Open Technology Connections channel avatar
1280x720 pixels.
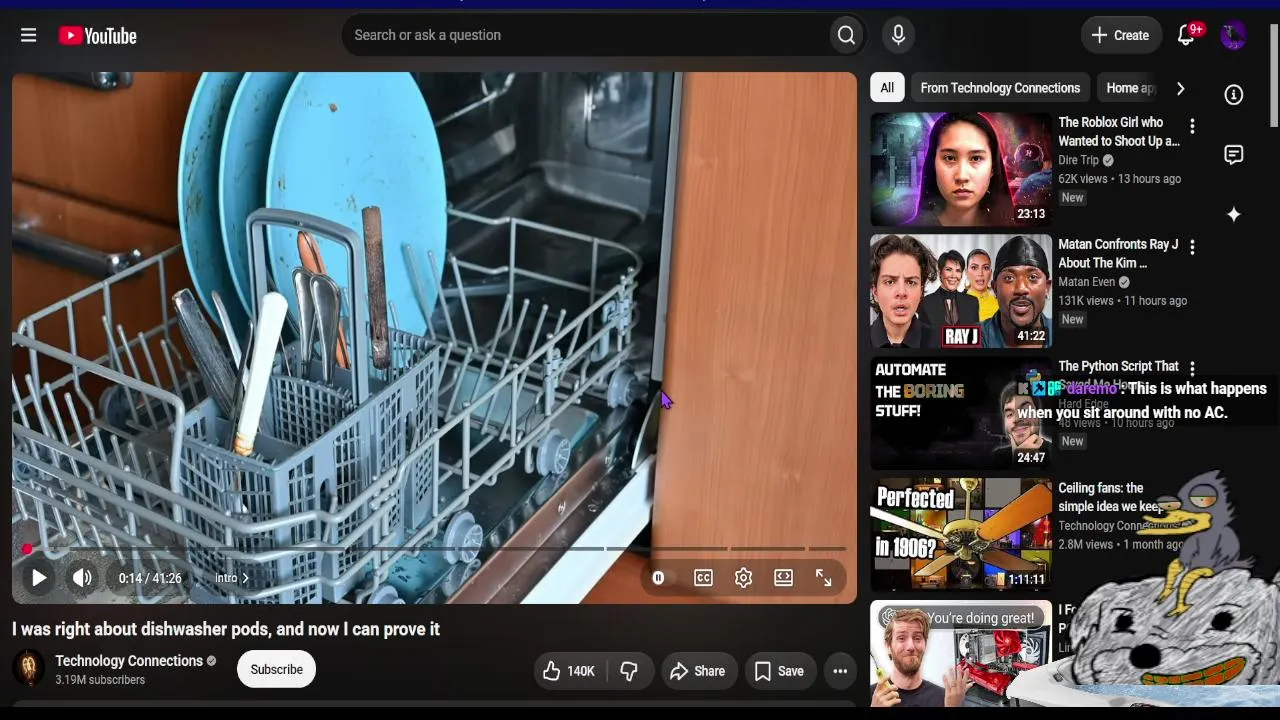(28, 669)
